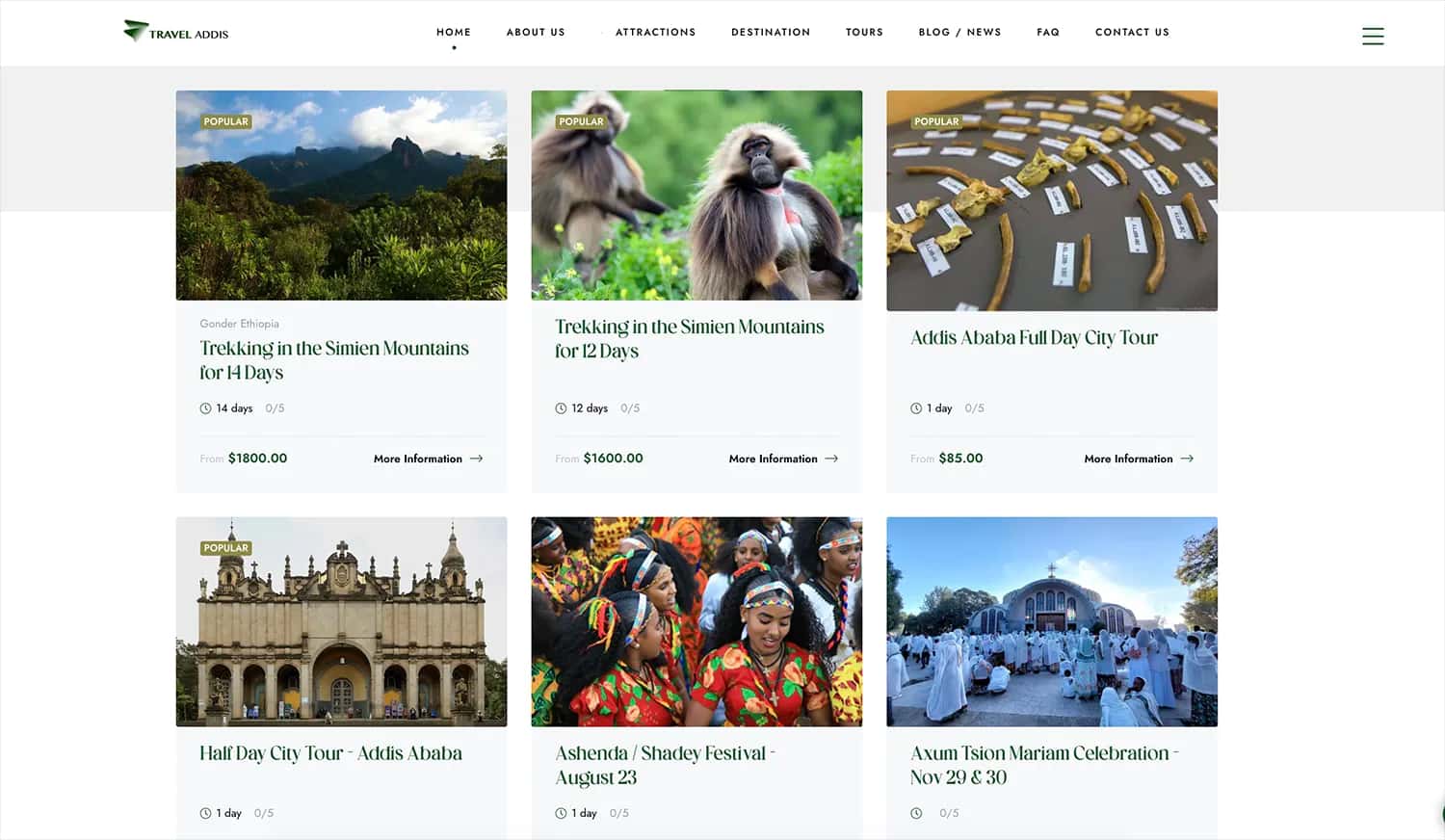
Task: Open the Ashenda festival girls photo
Action: pyautogui.click(x=696, y=621)
